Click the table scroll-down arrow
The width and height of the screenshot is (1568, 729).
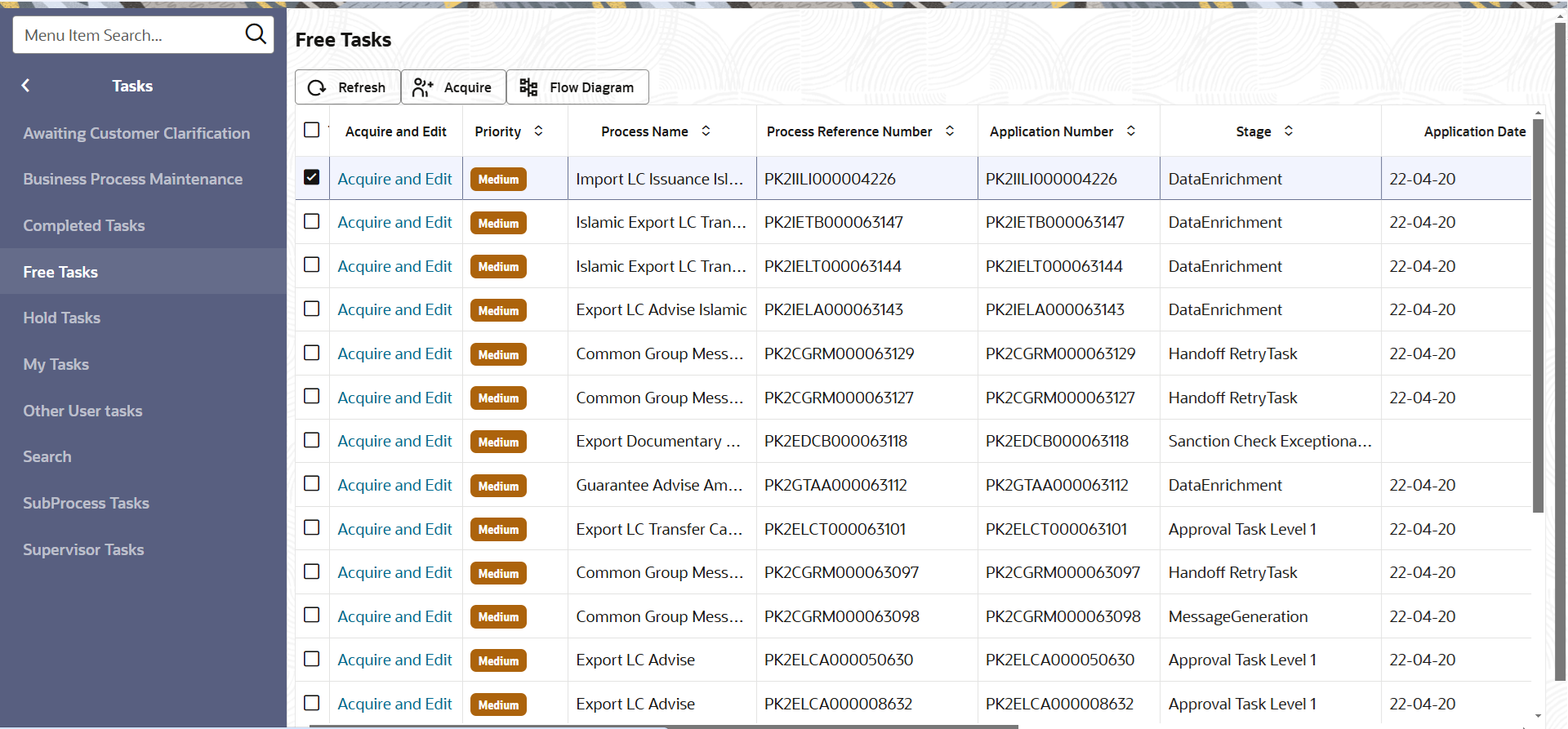[1538, 716]
